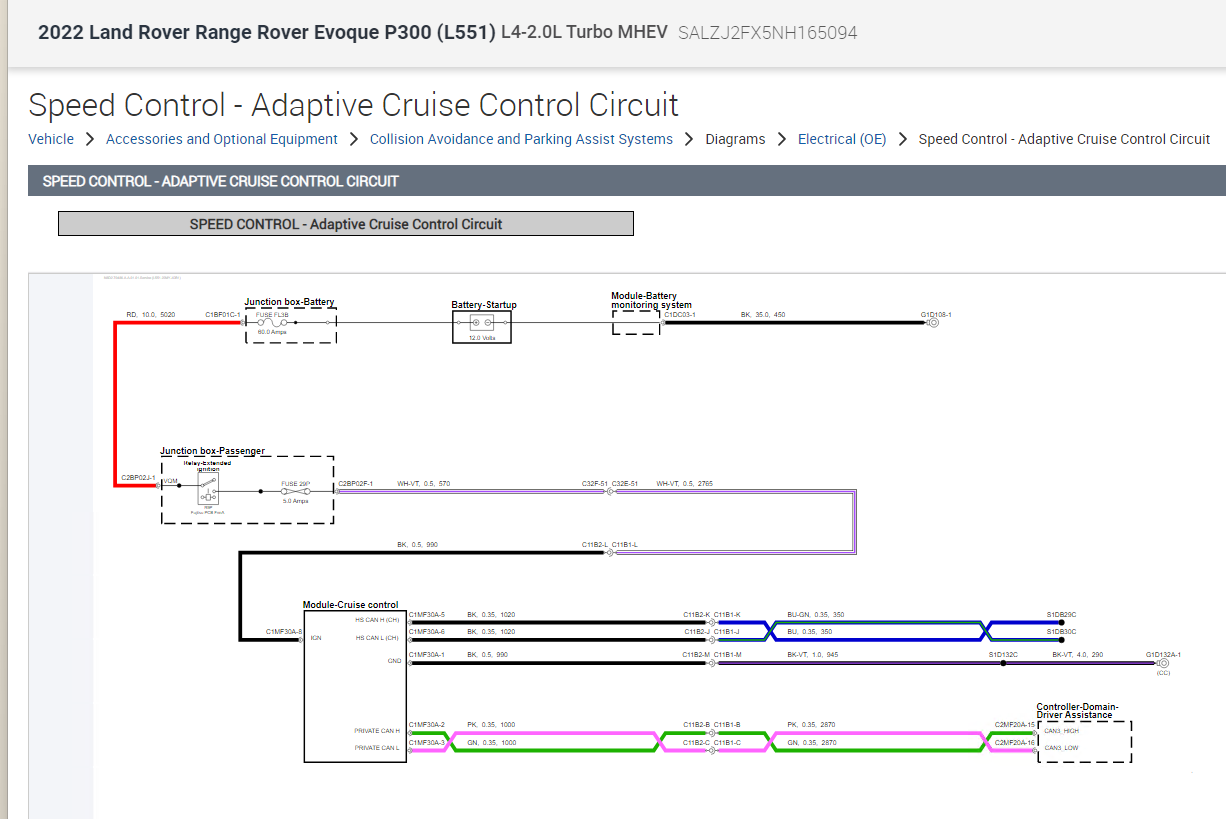Click wire label GN, 0.35, 2870
The image size is (1226, 819).
pyautogui.click(x=812, y=742)
